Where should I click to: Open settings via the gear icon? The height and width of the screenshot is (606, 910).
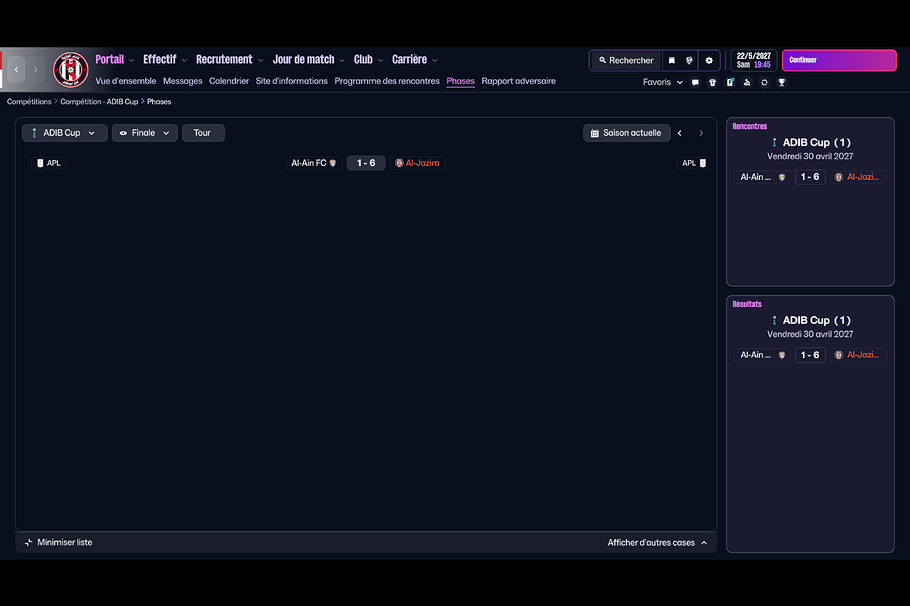point(709,60)
